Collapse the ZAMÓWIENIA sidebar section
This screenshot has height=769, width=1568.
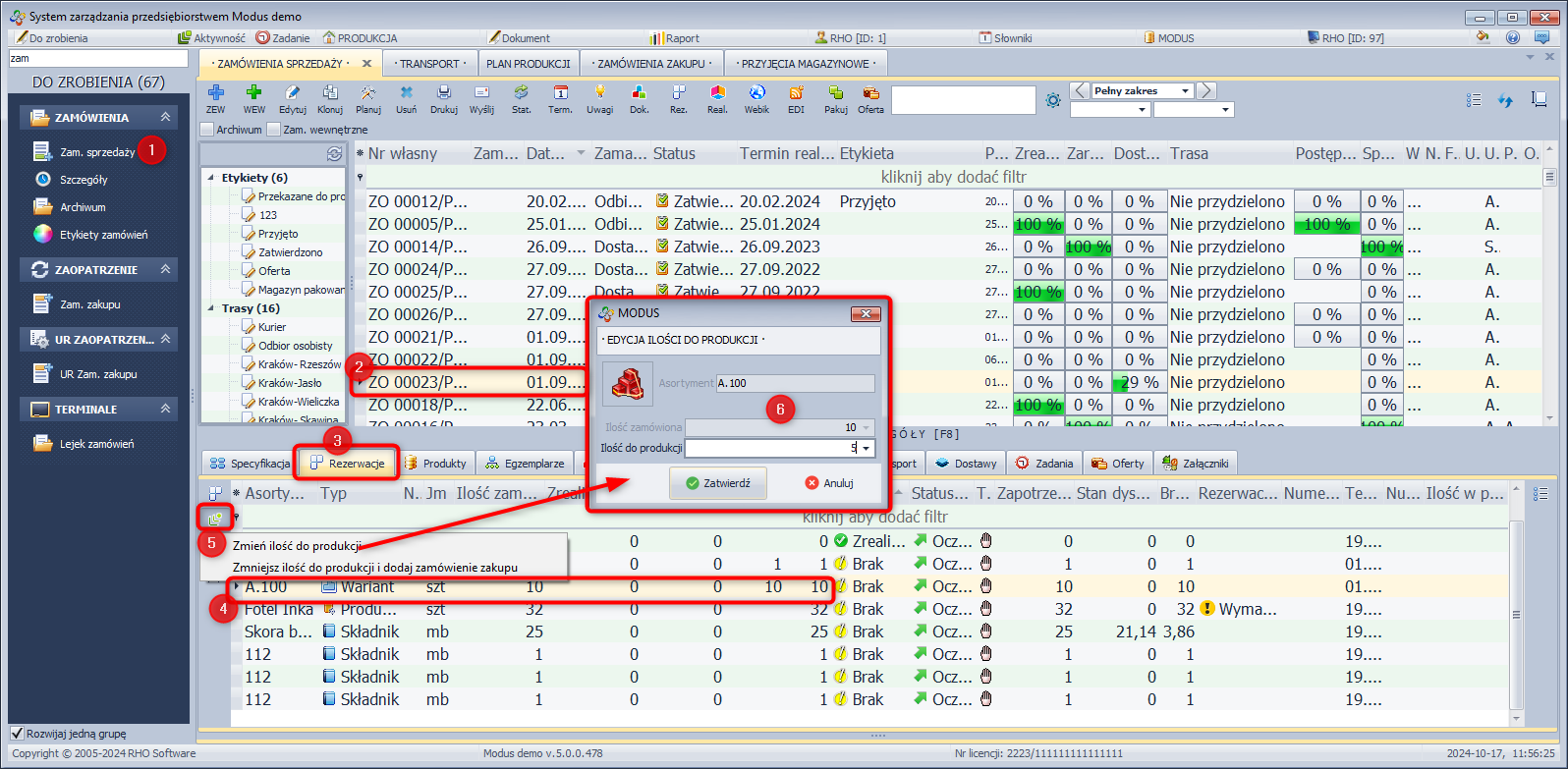pyautogui.click(x=165, y=117)
